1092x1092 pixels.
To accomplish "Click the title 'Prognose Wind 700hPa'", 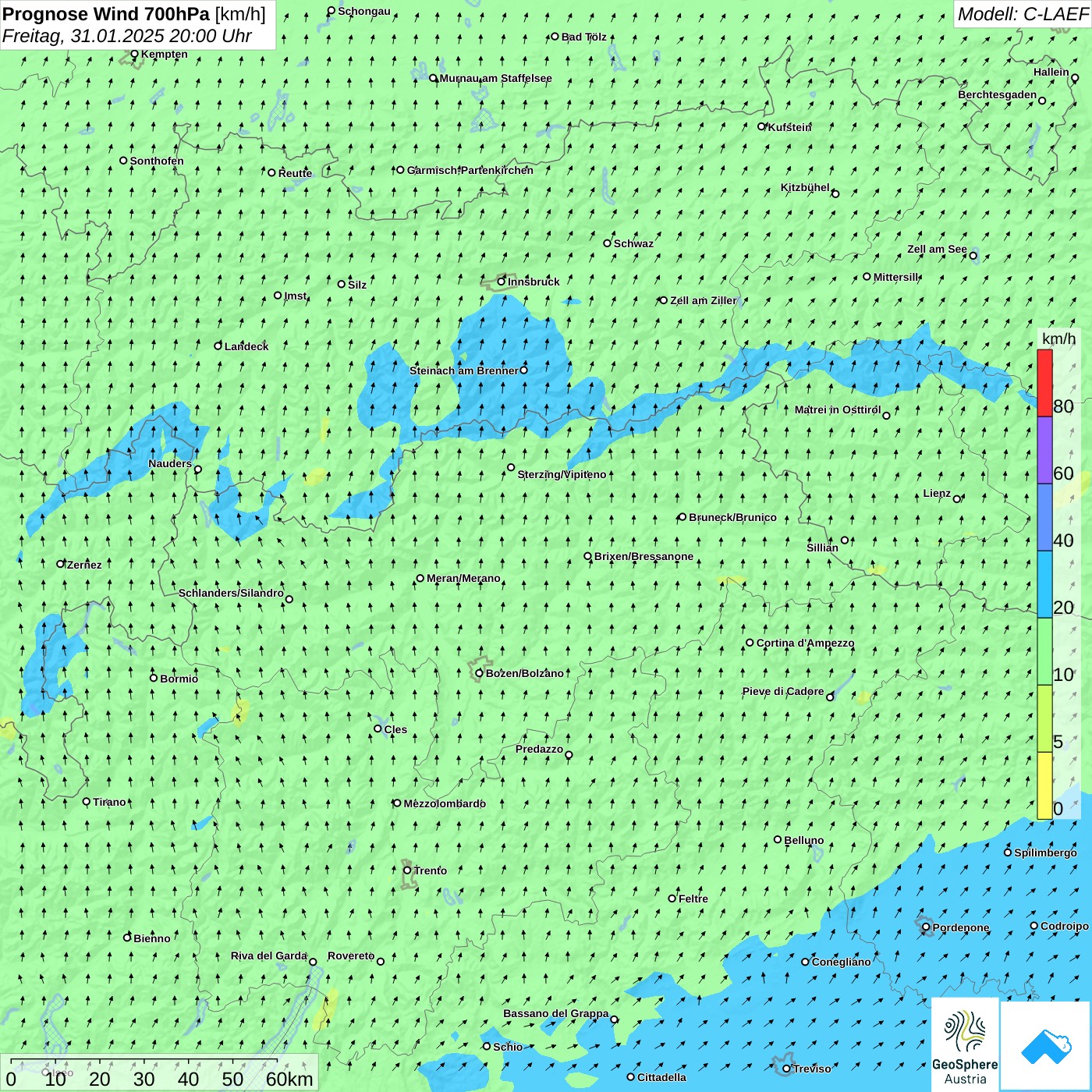I will [106, 14].
